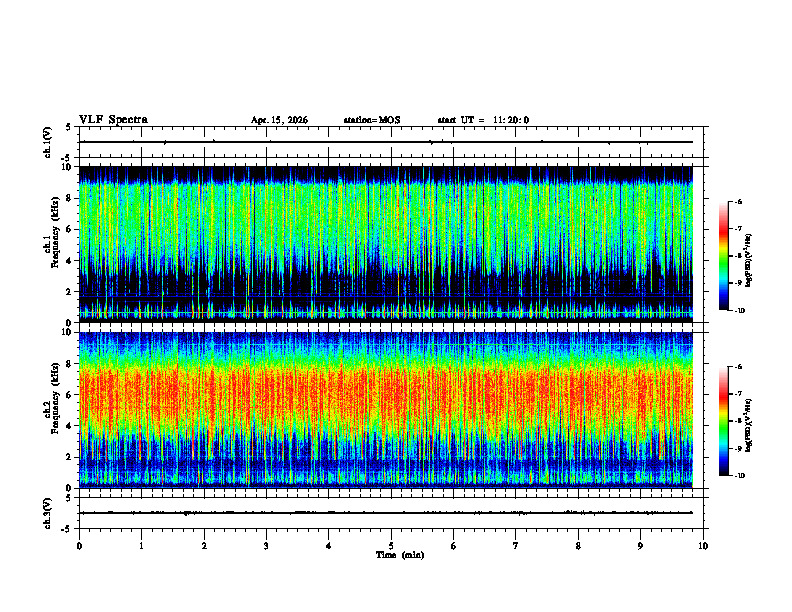Click the "5" tick on ch.1(V) axis
Screen dimensions: 792x612
pos(69,127)
